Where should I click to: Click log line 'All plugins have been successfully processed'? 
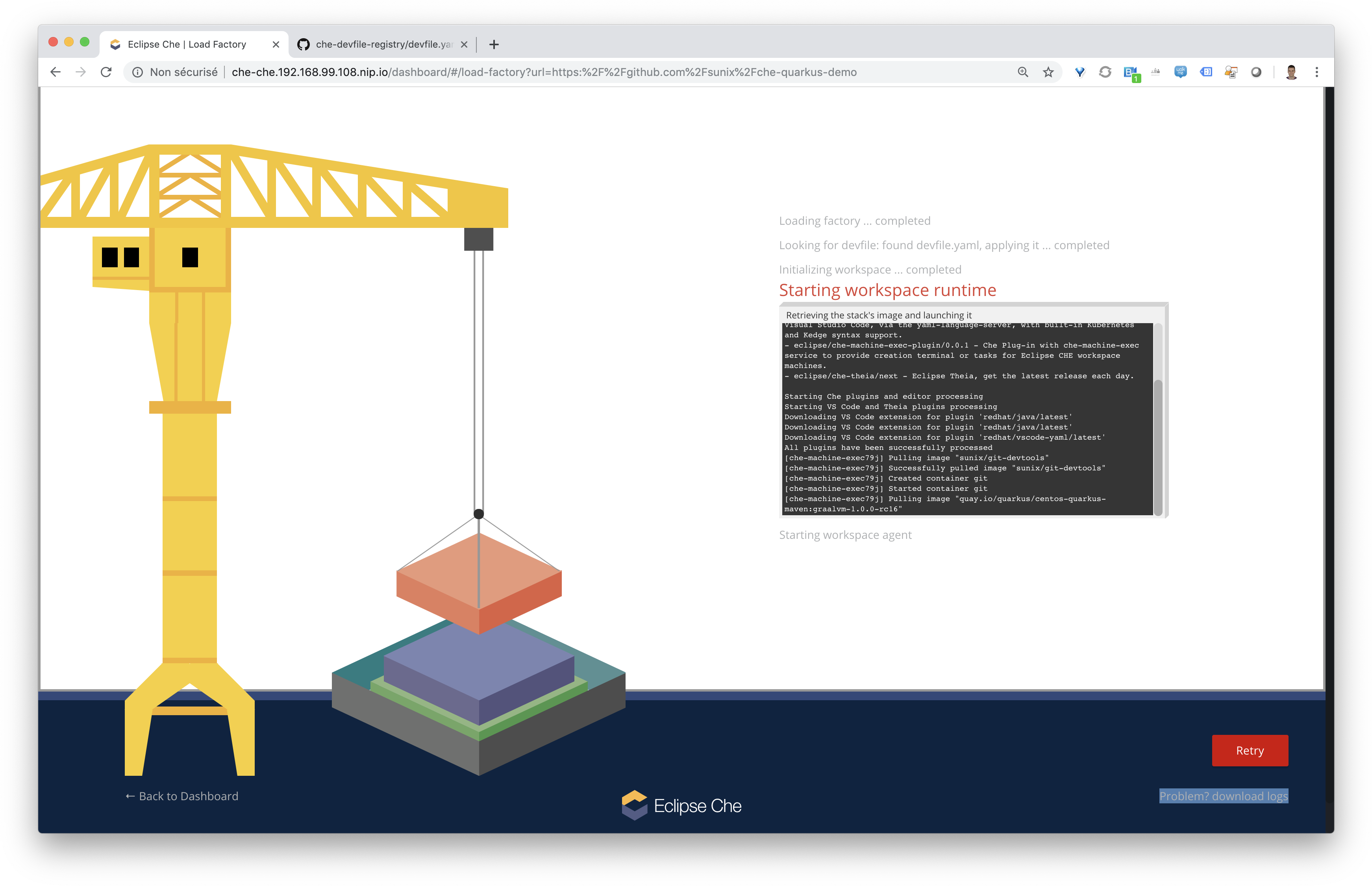coord(888,448)
